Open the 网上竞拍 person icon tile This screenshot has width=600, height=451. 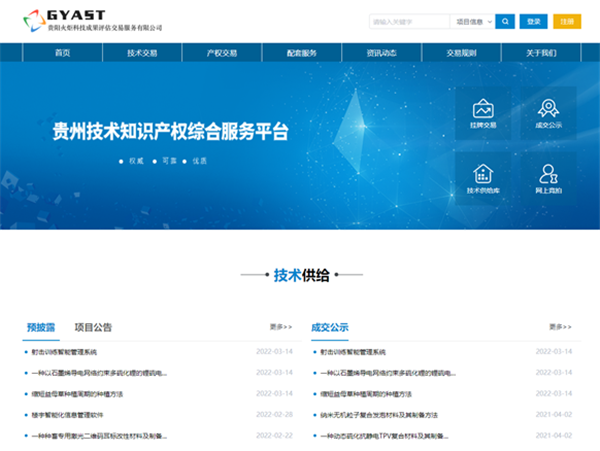(548, 177)
